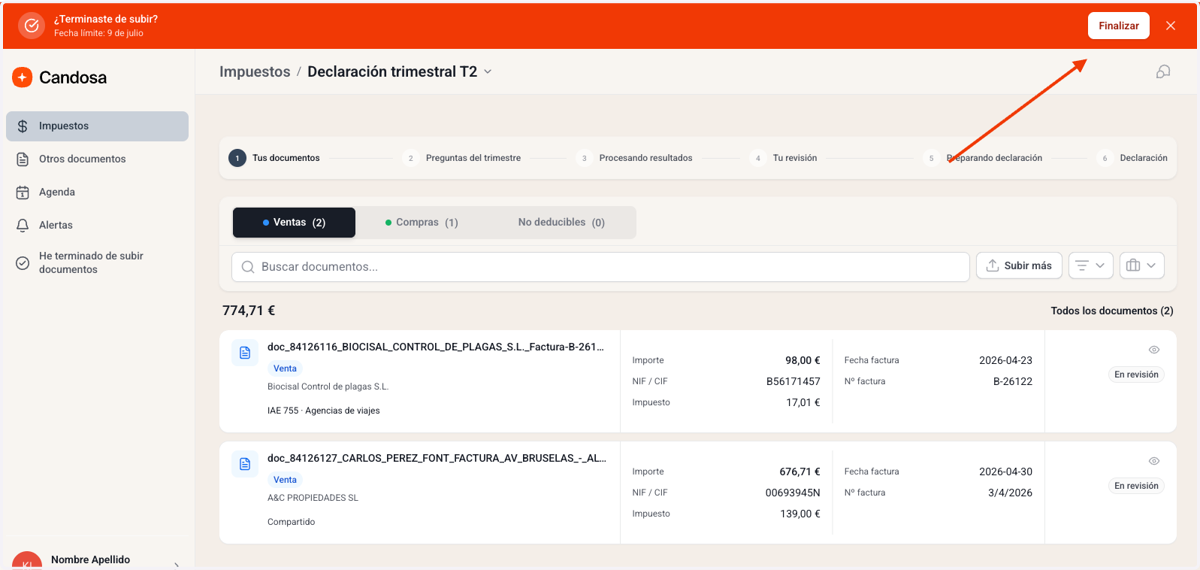Preview Carlos Perez document with the eye icon
The width and height of the screenshot is (1200, 570).
(1154, 461)
